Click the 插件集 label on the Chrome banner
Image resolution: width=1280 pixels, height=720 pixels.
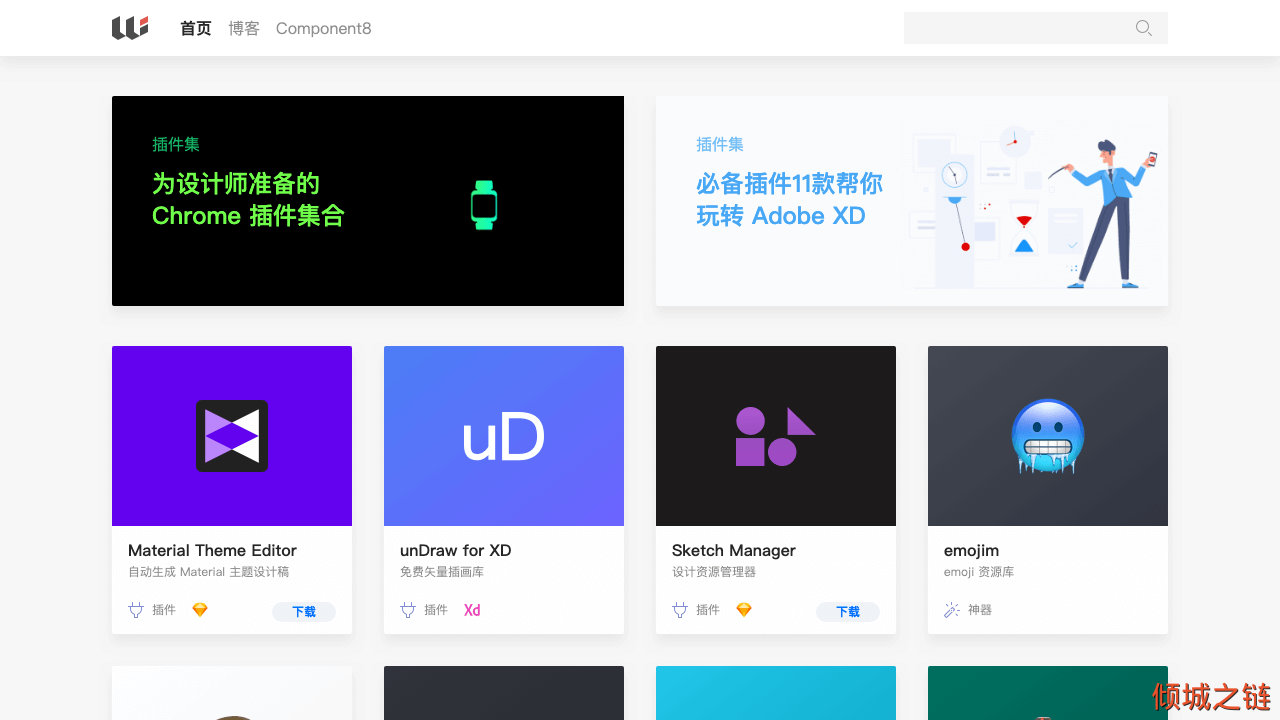coord(176,144)
